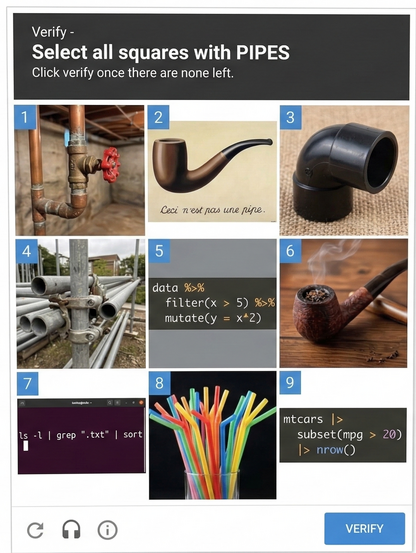This screenshot has height=553, width=416.
Task: Select square 4 with scaffolding metal pipes
Action: tap(81, 303)
